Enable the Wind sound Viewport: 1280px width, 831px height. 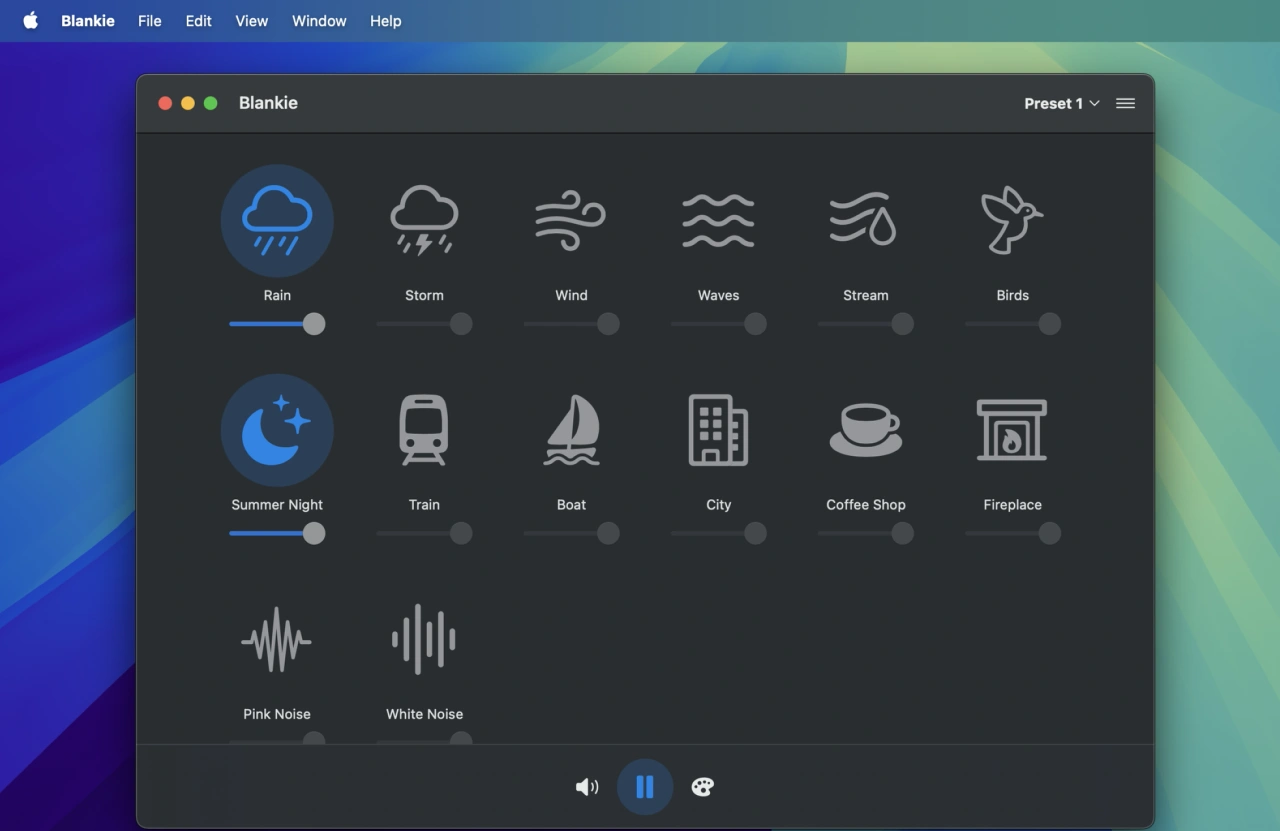(x=571, y=221)
